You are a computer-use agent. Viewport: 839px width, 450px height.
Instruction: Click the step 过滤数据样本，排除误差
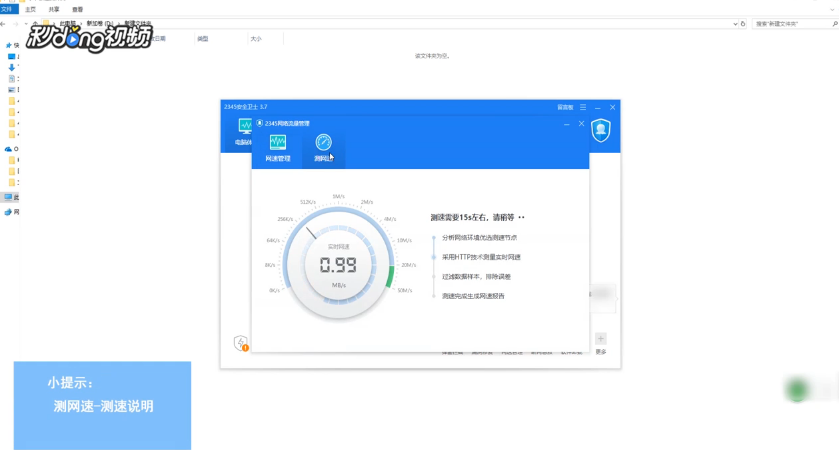[x=476, y=277]
